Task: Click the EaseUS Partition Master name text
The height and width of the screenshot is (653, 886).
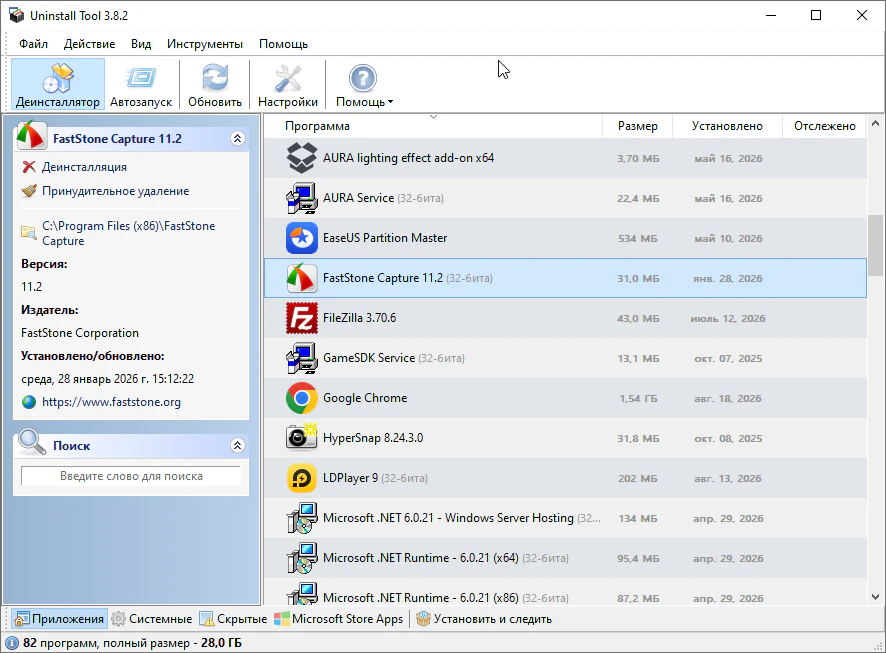Action: (385, 238)
